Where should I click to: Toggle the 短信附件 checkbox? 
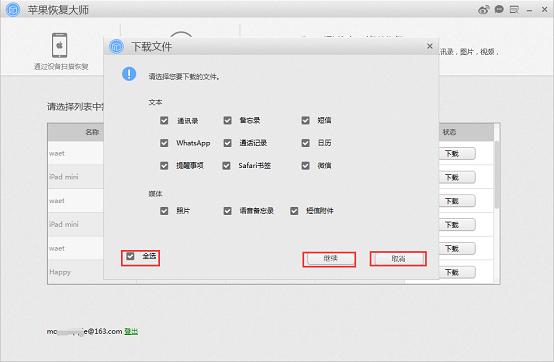294,211
